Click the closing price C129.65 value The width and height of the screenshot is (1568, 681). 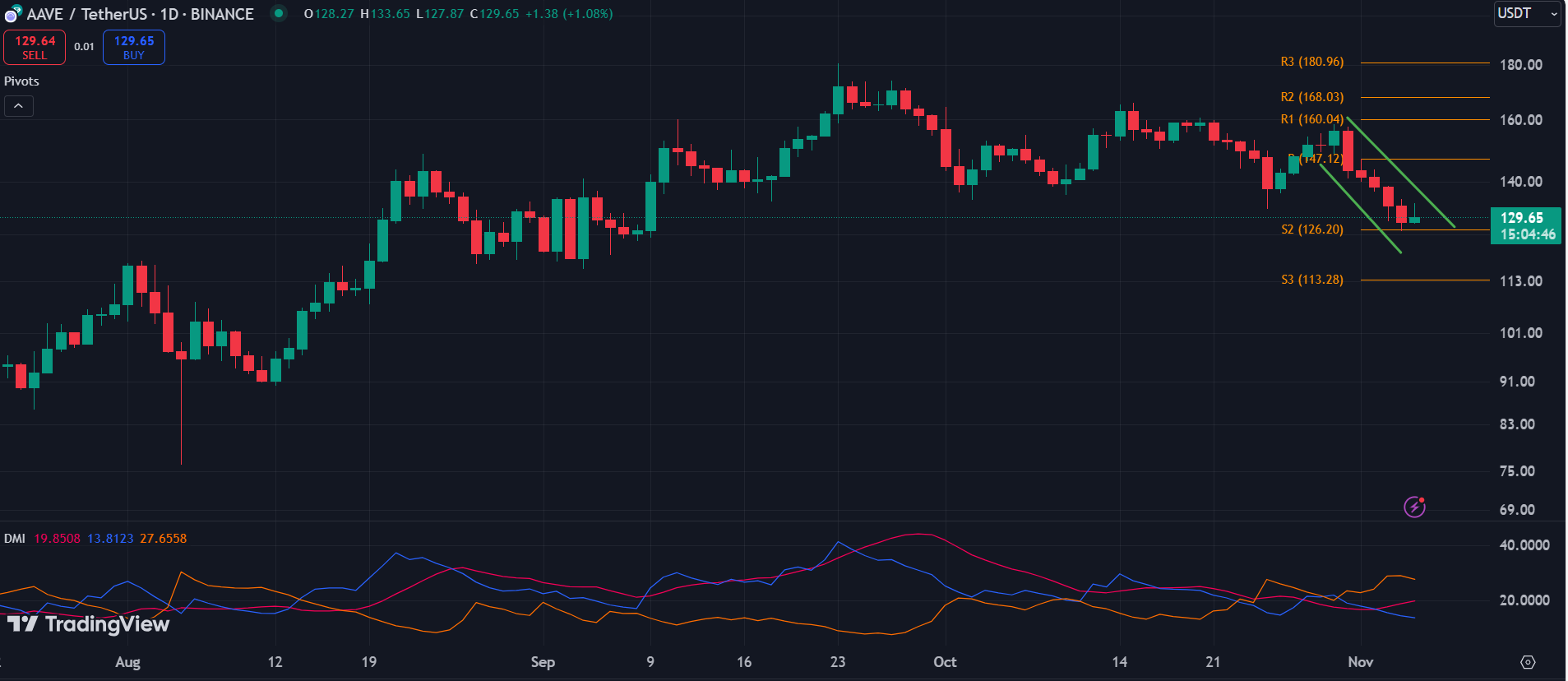[495, 14]
